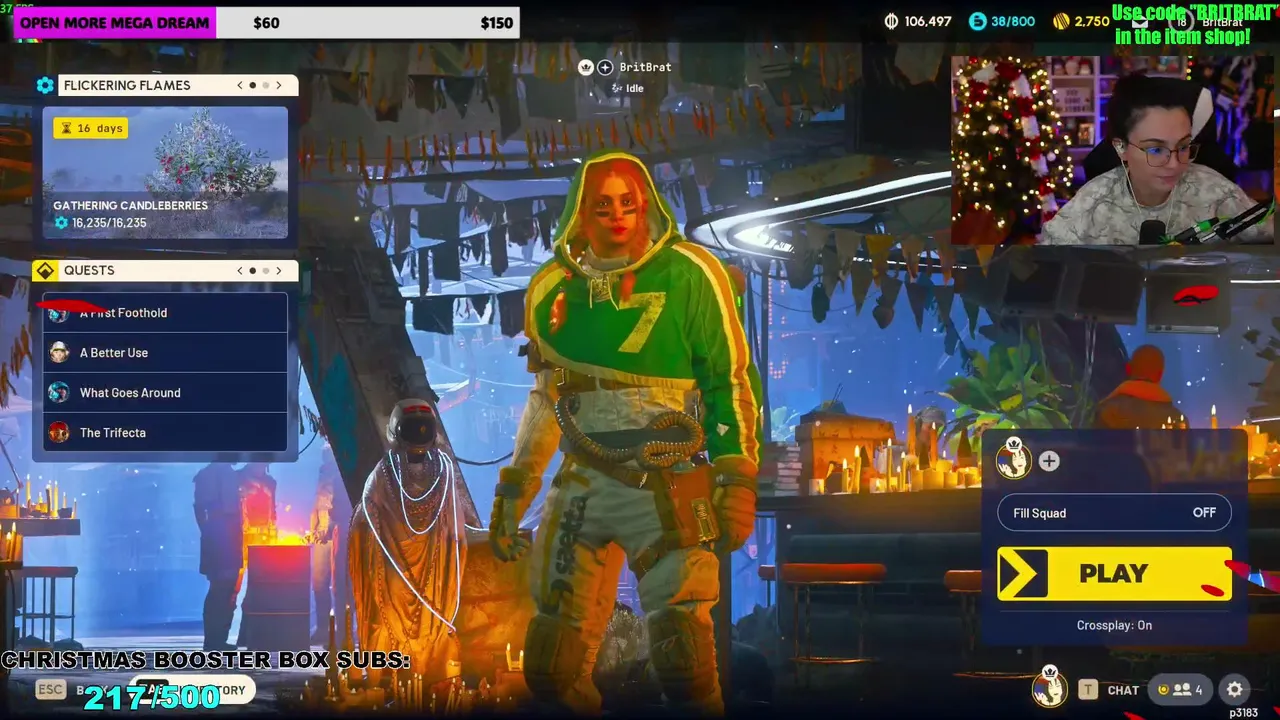The width and height of the screenshot is (1280, 720).
Task: Click plus icon next to BritBrat nameplate
Action: 605,67
